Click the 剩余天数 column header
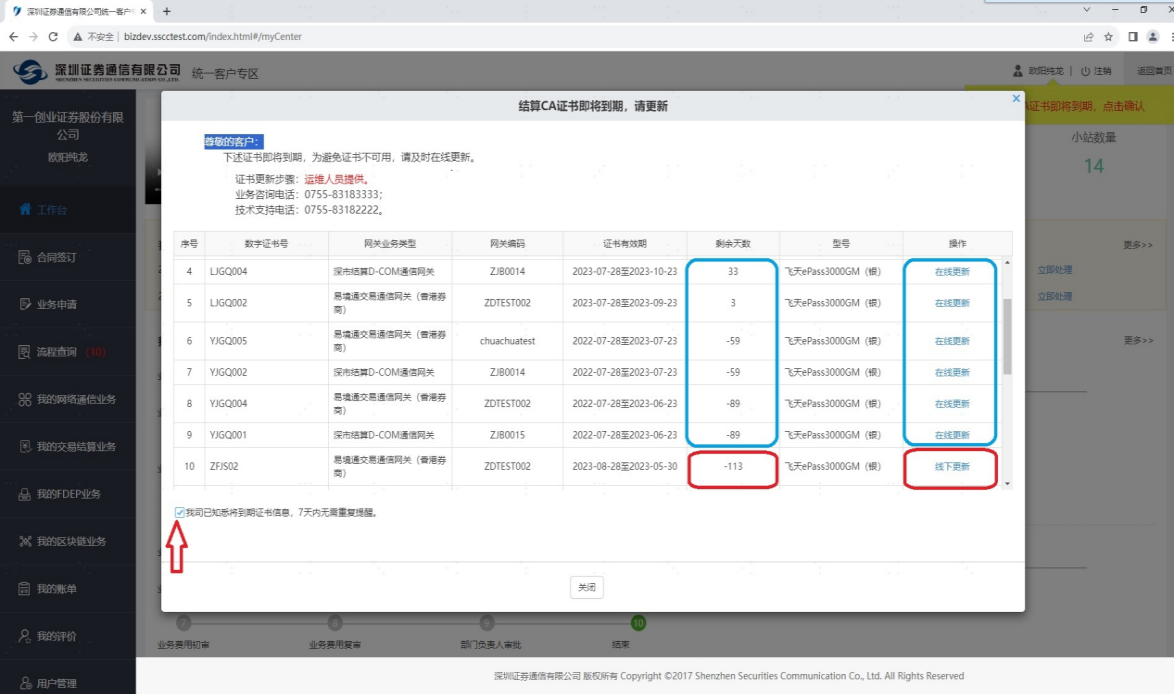 733,244
